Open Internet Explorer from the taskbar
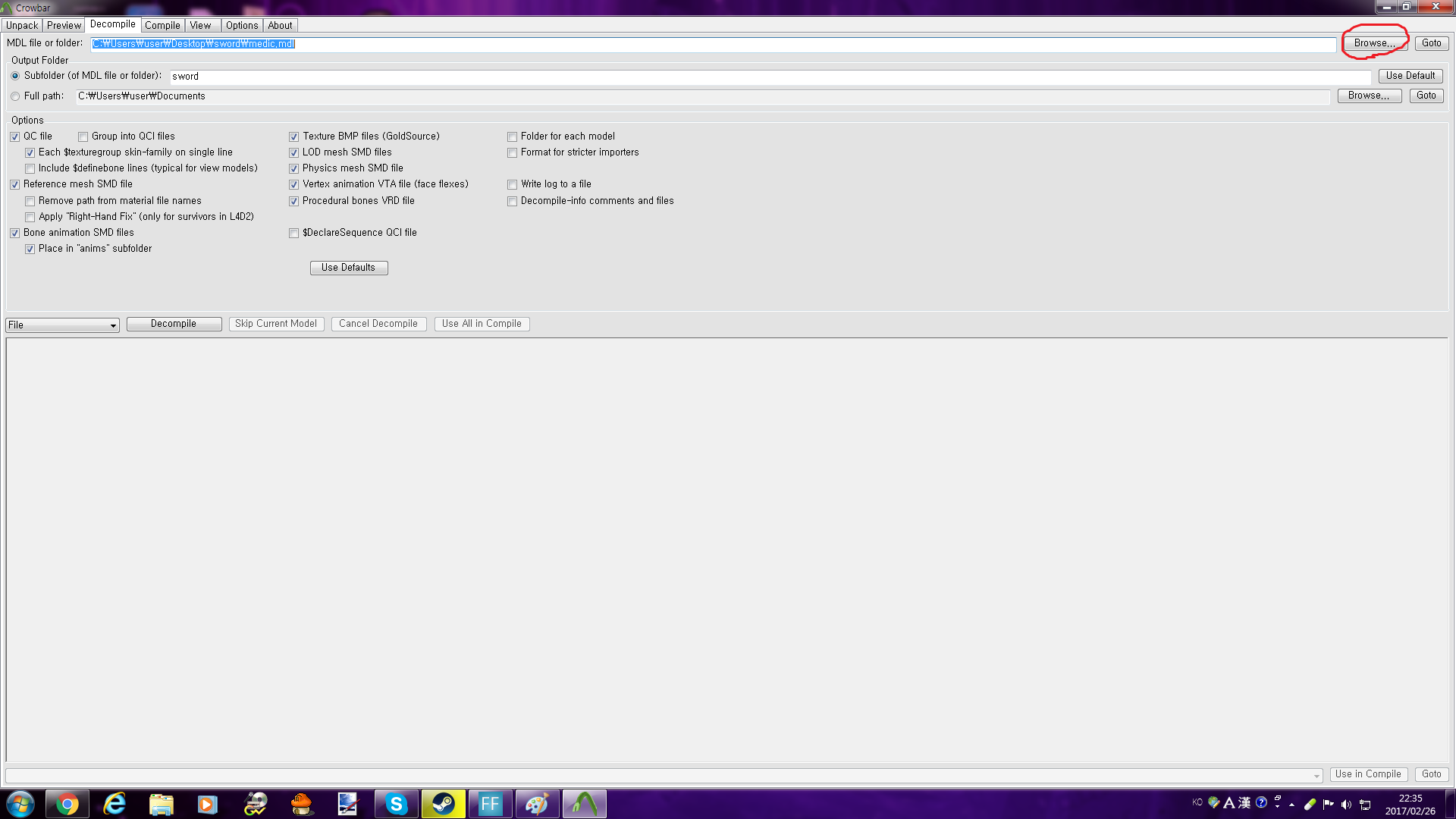 (115, 804)
